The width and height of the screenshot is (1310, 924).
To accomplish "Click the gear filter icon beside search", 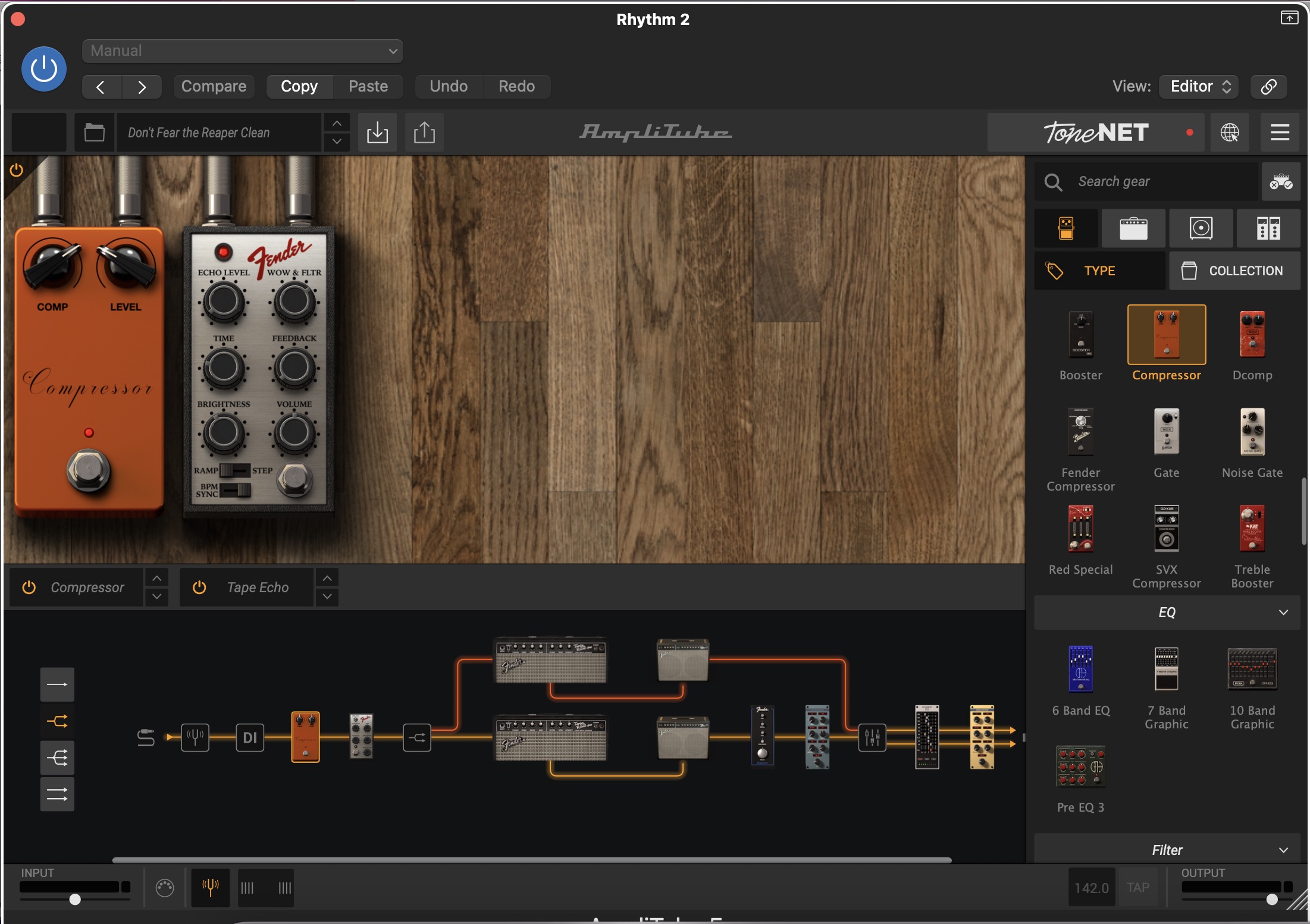I will click(1281, 181).
